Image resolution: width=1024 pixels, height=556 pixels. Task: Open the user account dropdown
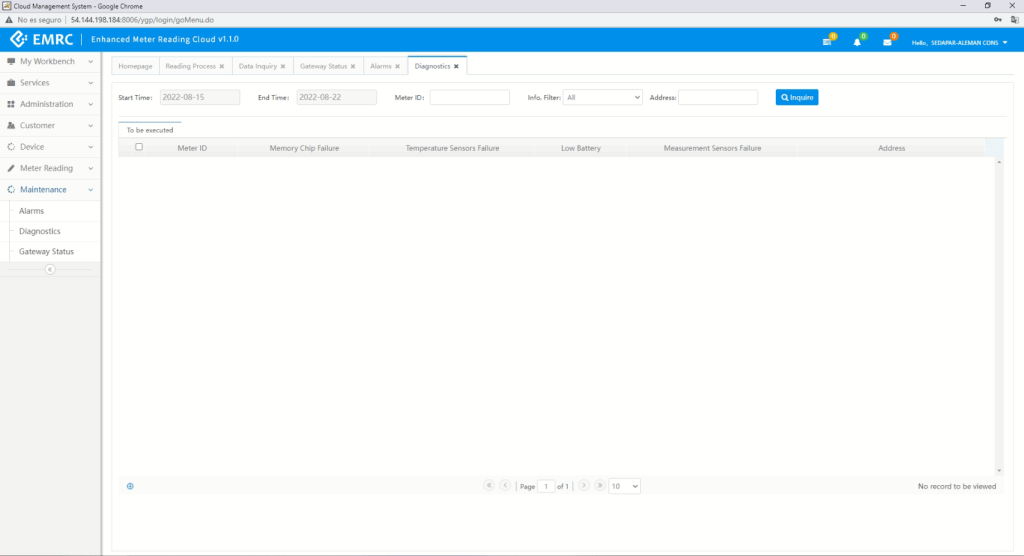coord(959,42)
